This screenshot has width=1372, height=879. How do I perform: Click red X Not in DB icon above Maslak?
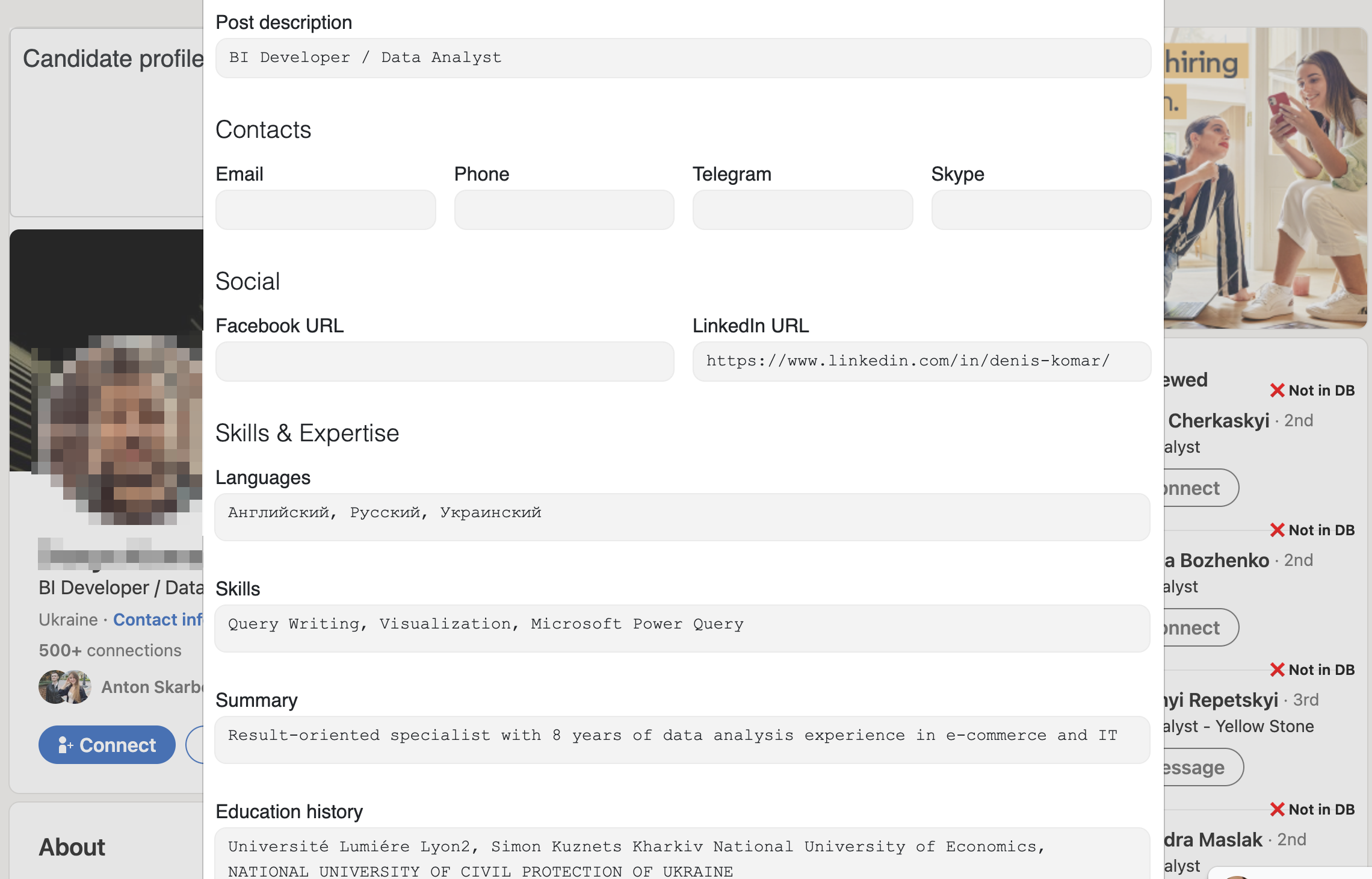tap(1277, 809)
